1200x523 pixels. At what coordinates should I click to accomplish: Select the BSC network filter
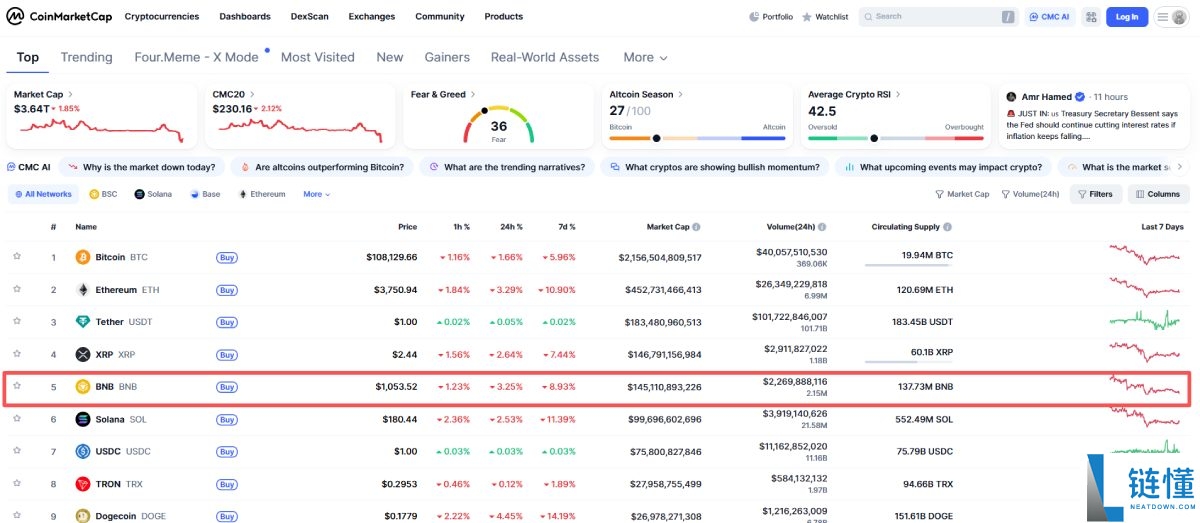pos(103,194)
